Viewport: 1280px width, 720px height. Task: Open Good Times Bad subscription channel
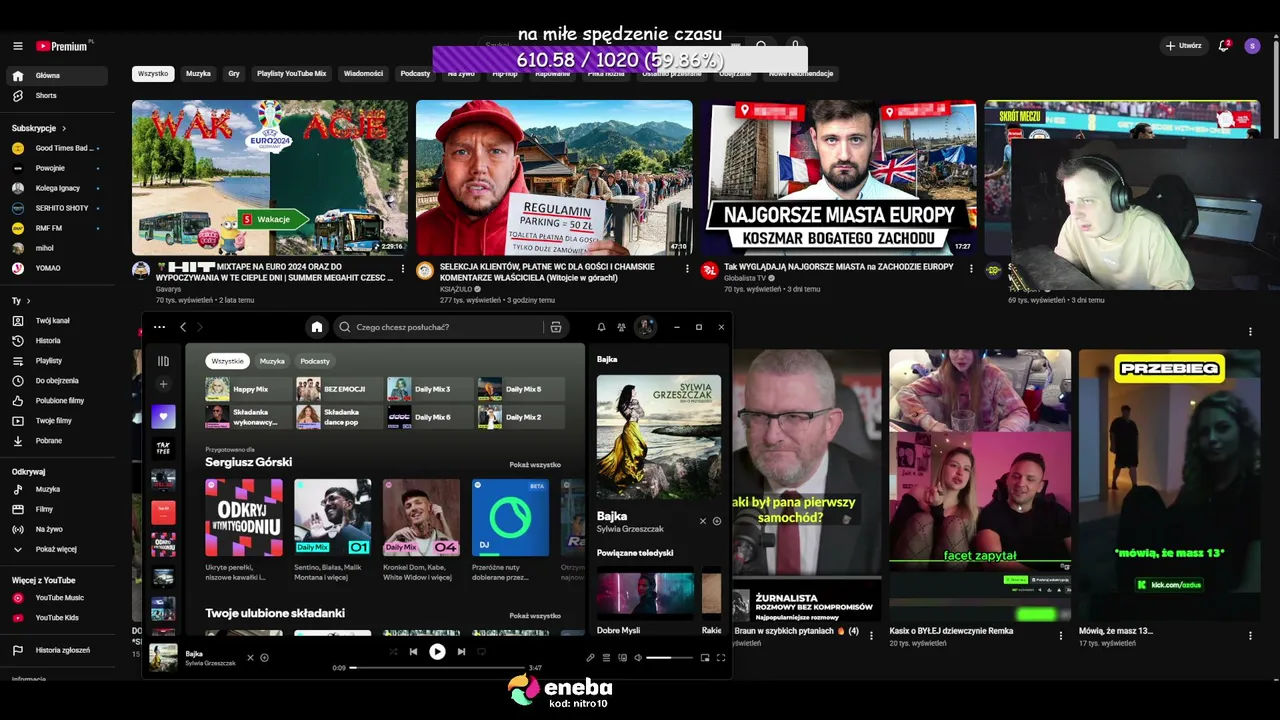pyautogui.click(x=57, y=148)
